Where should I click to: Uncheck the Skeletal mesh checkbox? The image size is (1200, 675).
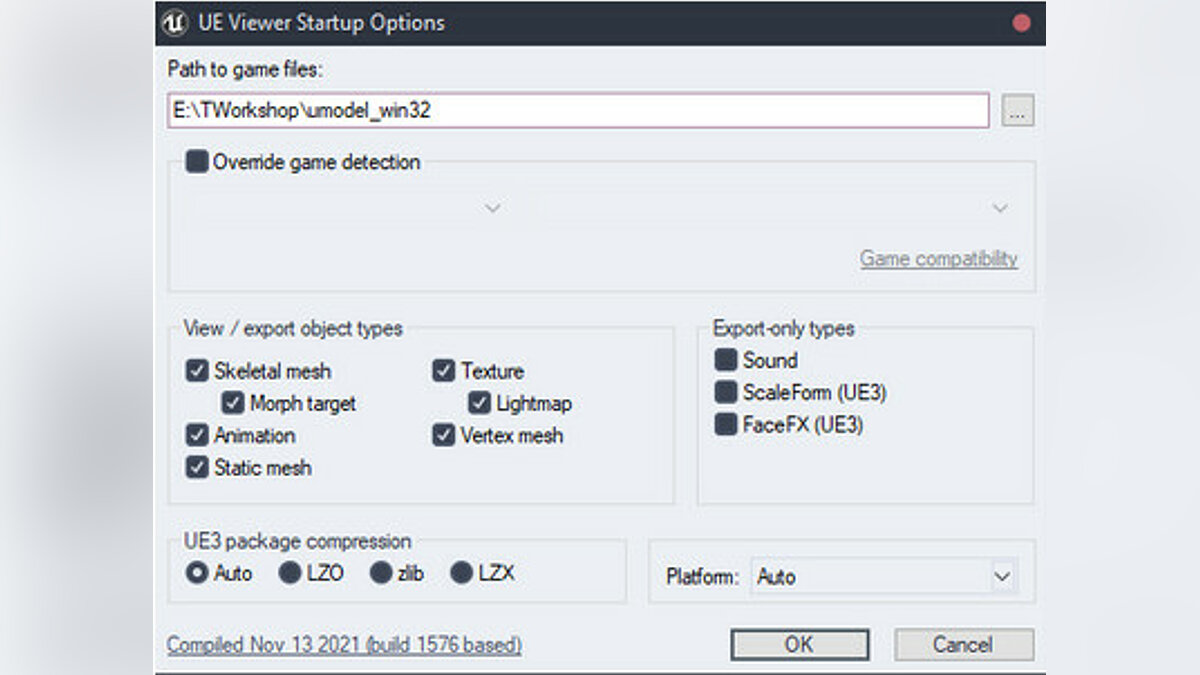197,371
